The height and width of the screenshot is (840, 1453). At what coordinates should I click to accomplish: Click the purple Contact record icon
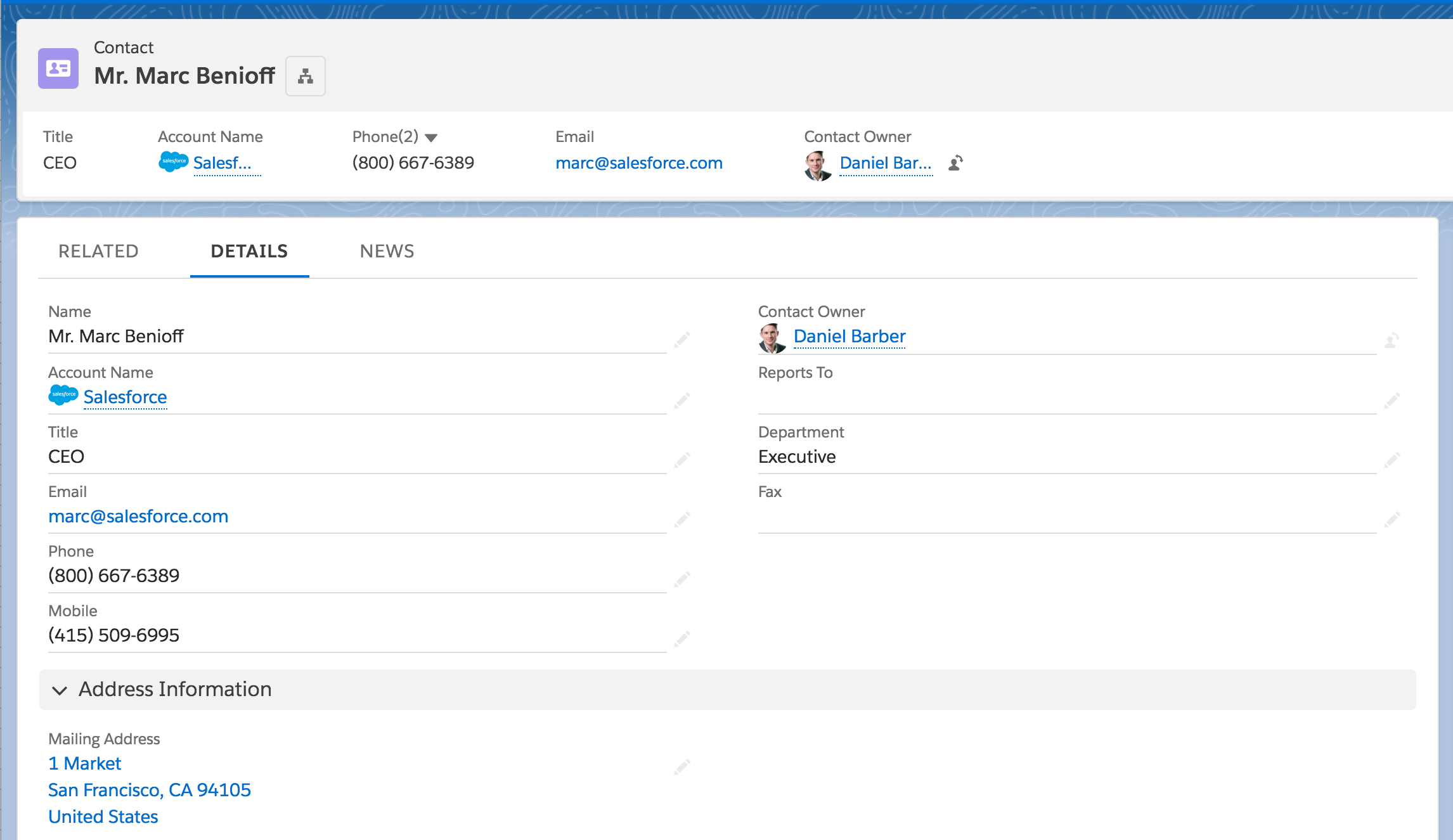(x=58, y=68)
